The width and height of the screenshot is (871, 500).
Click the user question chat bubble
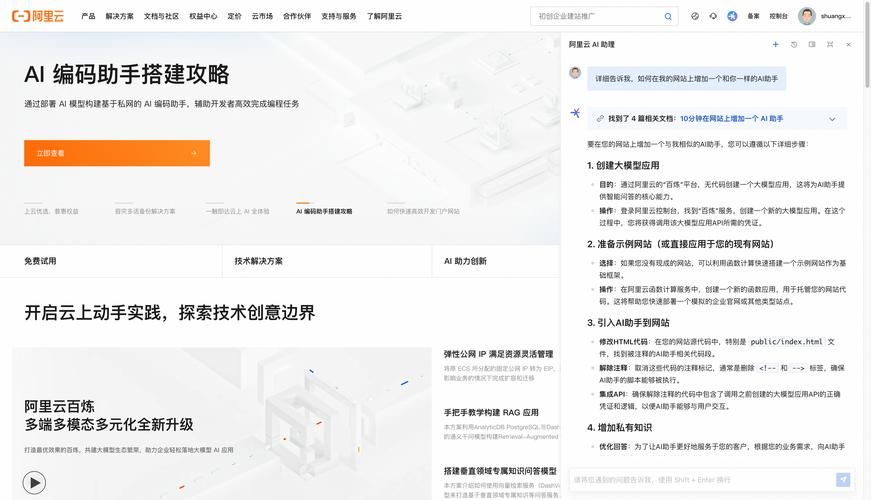click(x=687, y=79)
